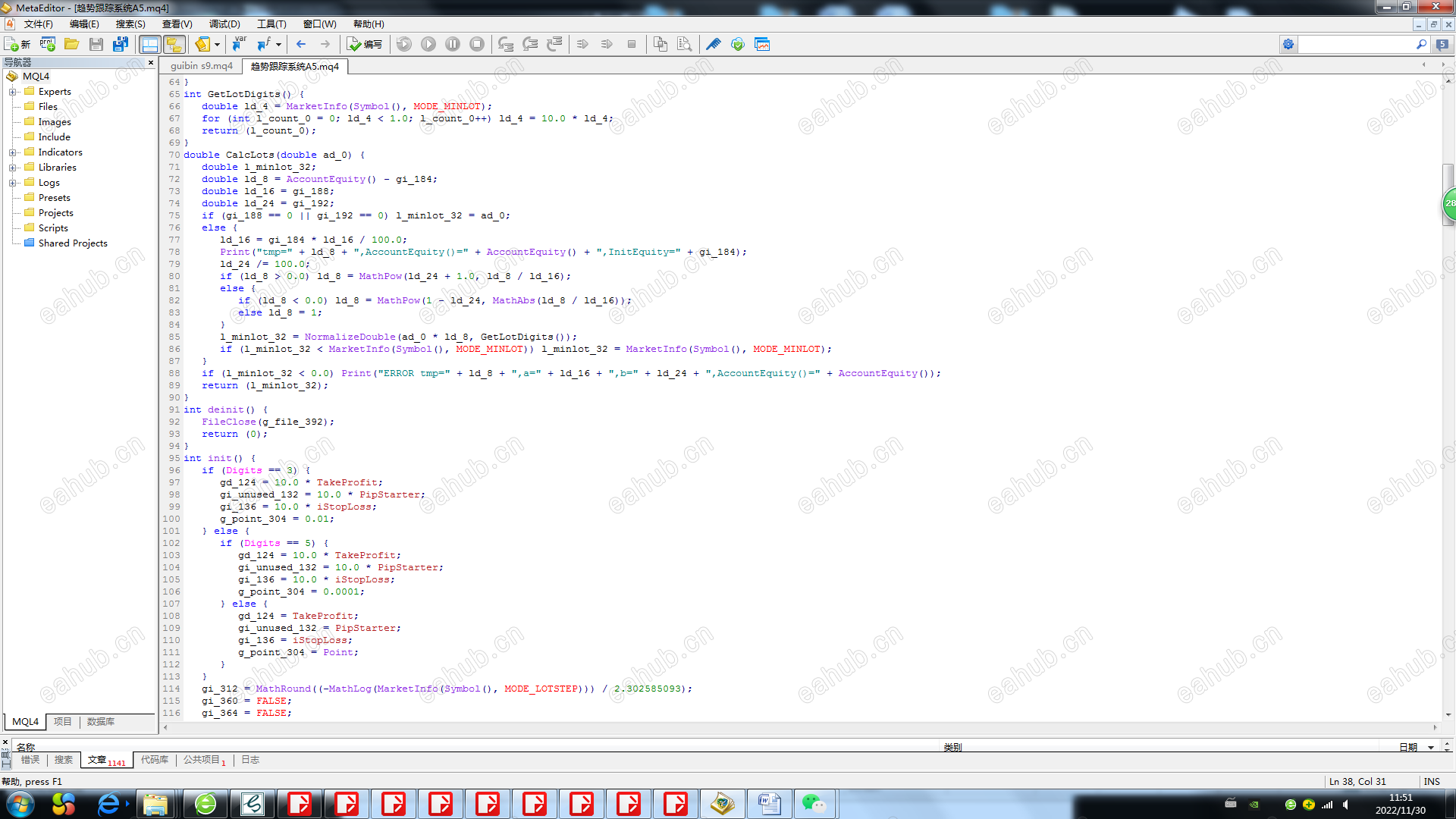The image size is (1456, 819).
Task: Click the New project icon
Action: click(48, 45)
